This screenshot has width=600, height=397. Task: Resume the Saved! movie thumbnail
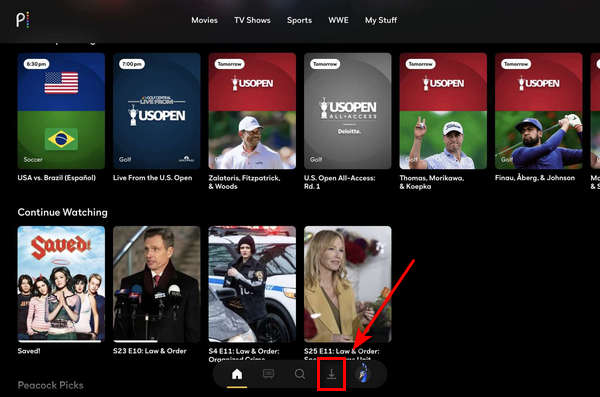(61, 283)
